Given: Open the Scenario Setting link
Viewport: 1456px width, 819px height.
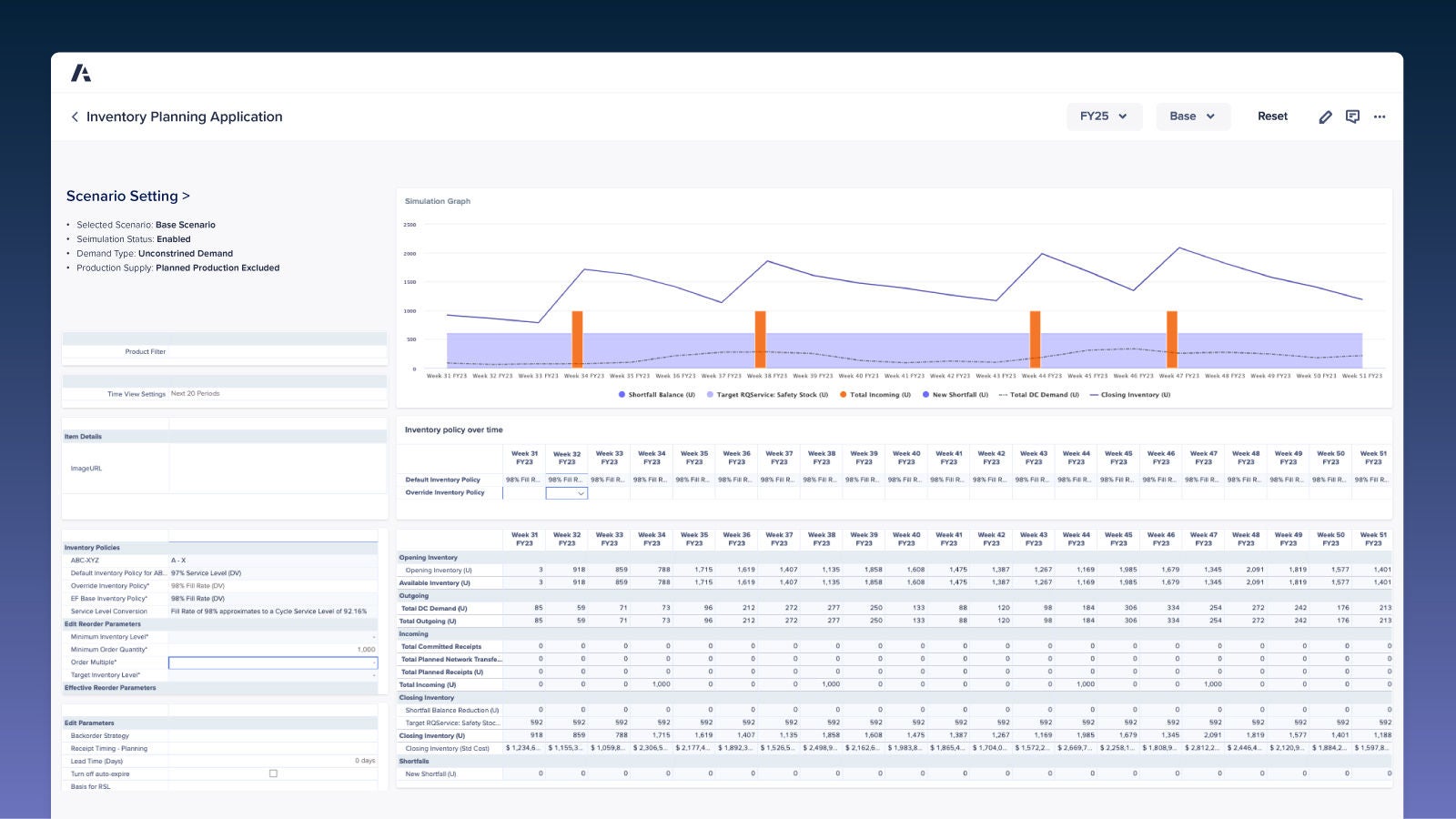Looking at the screenshot, I should (x=128, y=197).
